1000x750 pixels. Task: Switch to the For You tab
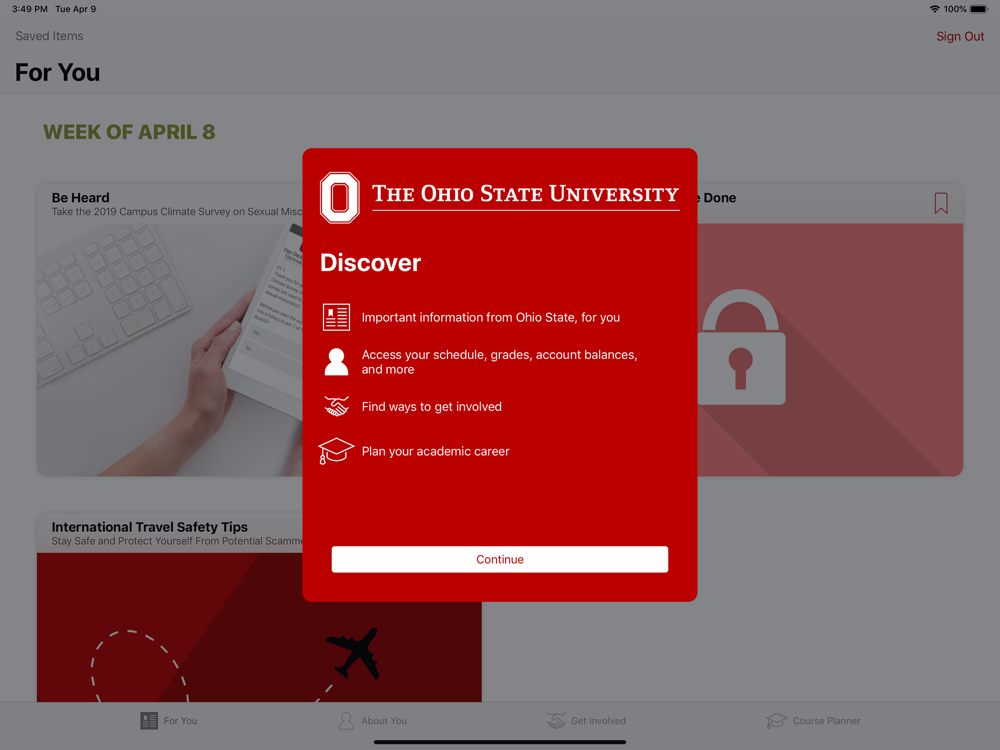pos(169,721)
